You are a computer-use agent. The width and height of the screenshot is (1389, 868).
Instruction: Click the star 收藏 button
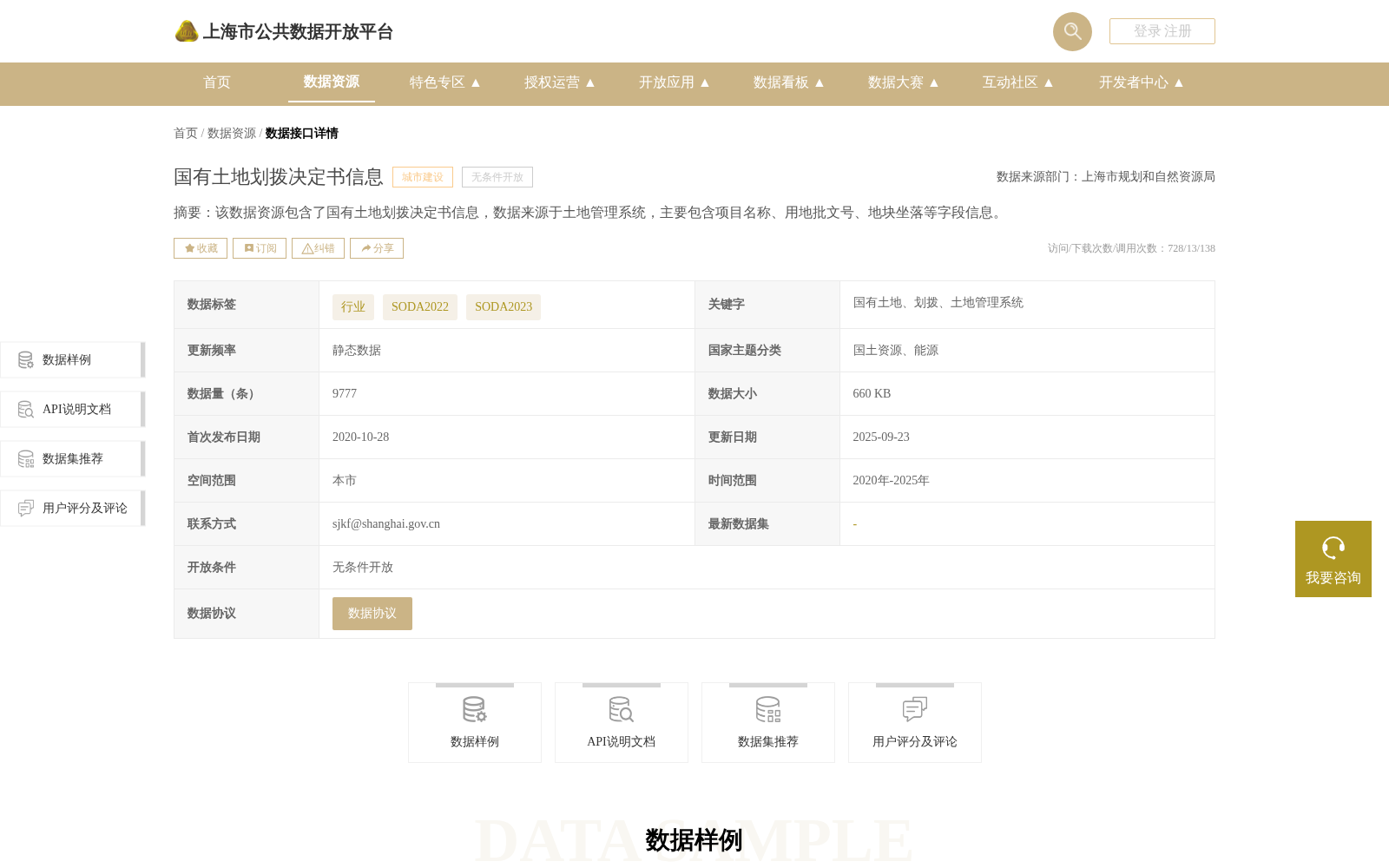[201, 248]
